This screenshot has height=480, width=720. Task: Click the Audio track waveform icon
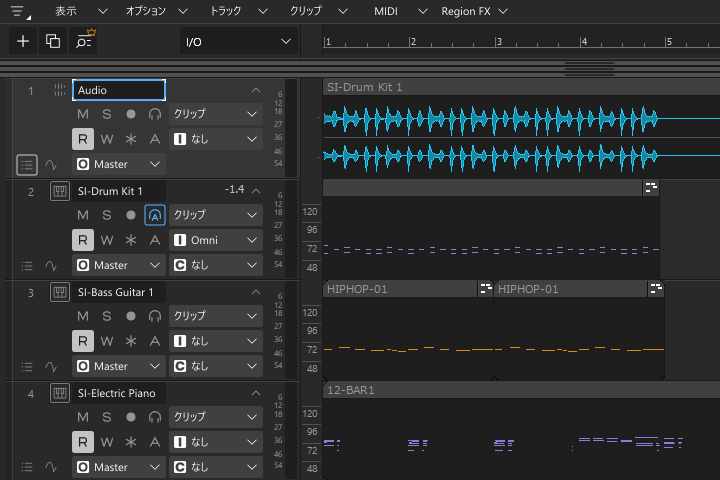[60, 90]
